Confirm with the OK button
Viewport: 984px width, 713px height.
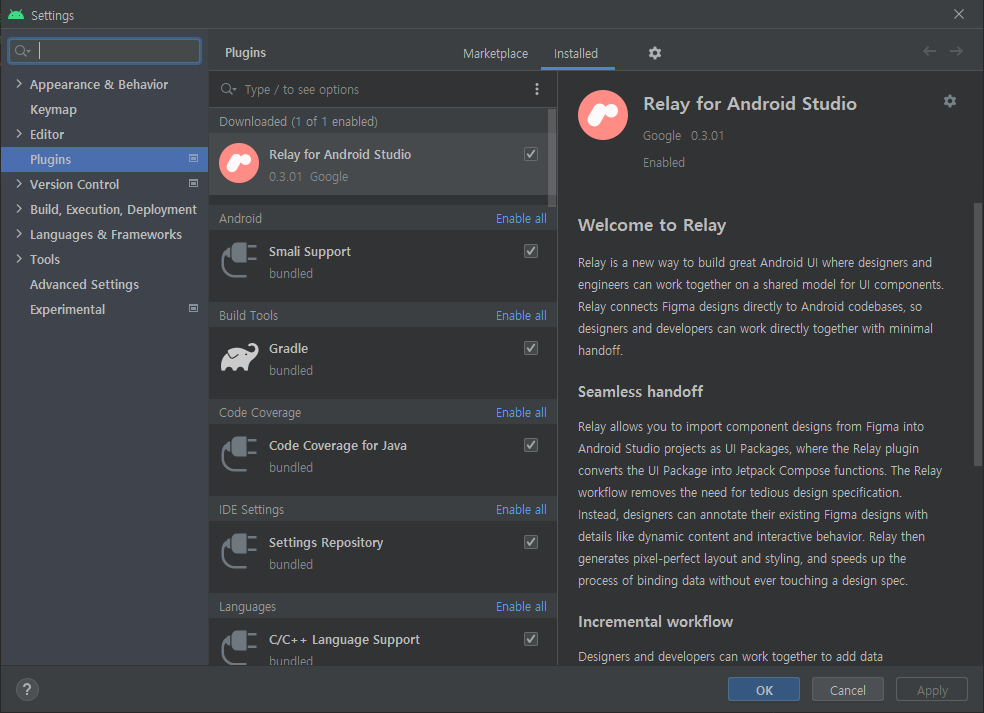tap(764, 690)
